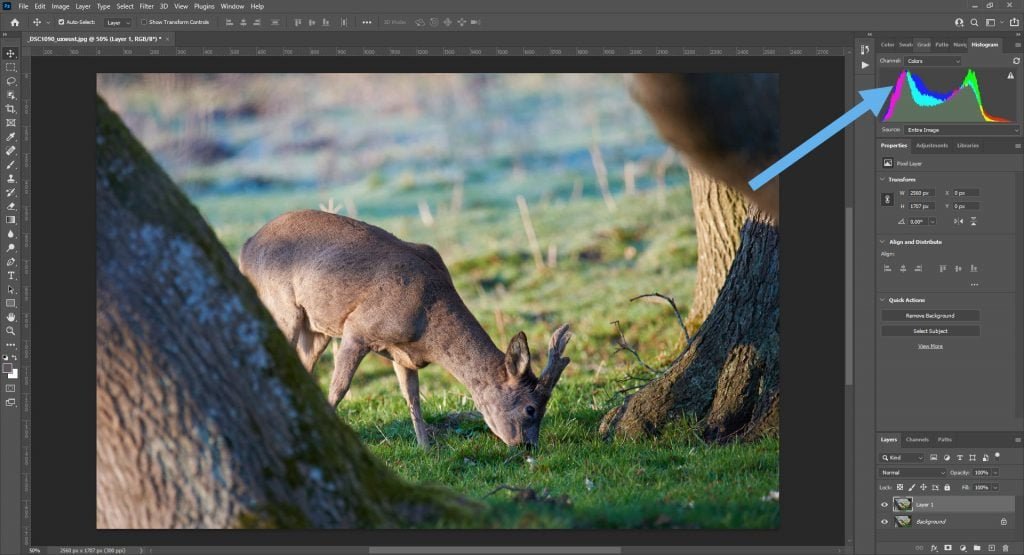Open the histogram Channel dropdown showing Colors
Viewport: 1024px width, 555px height.
click(x=933, y=61)
